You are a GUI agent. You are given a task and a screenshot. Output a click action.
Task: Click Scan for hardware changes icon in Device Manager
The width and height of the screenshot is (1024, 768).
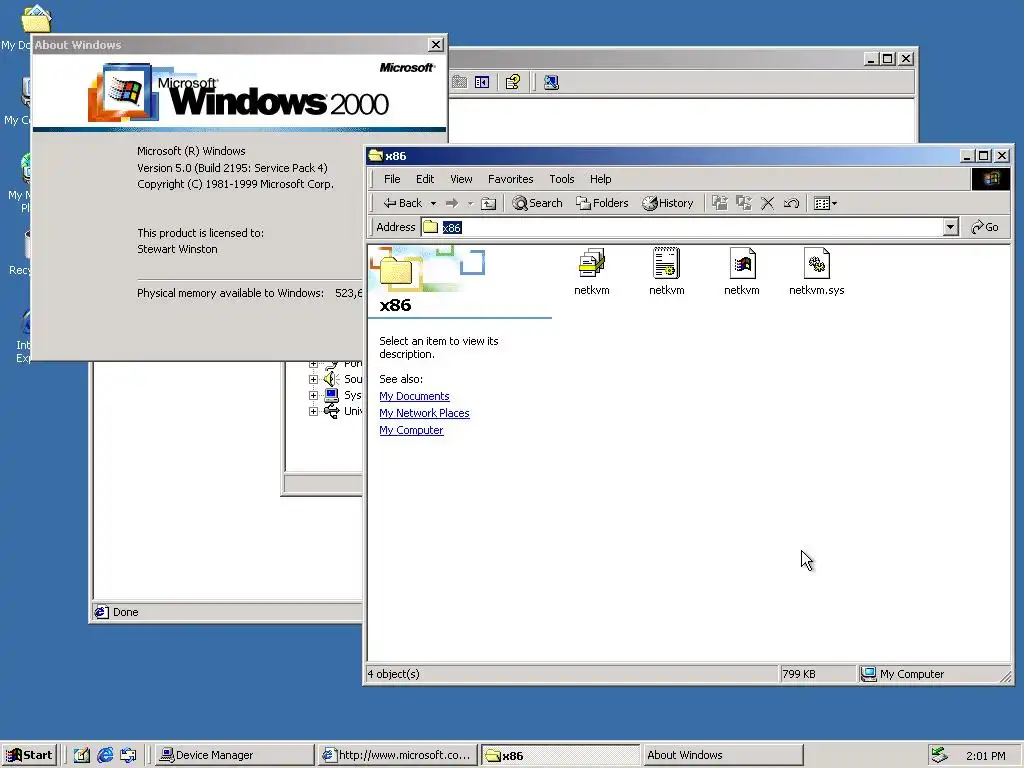pos(551,82)
